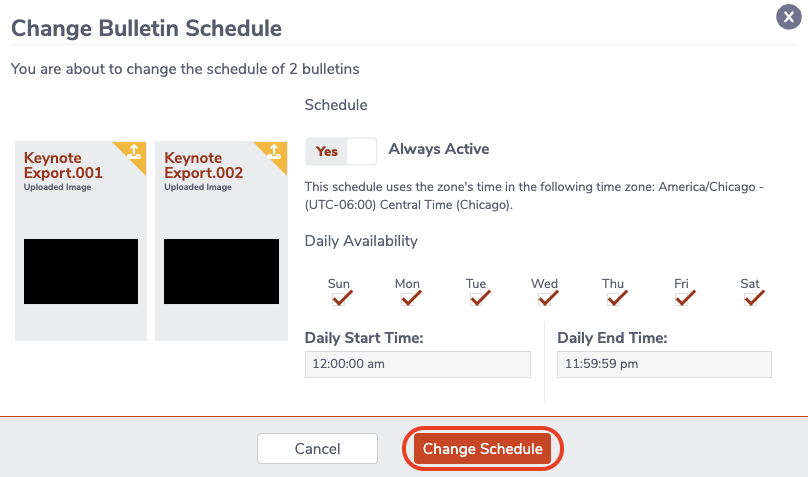This screenshot has height=477, width=808.
Task: Uncheck the Wed checkbox
Action: [x=545, y=299]
